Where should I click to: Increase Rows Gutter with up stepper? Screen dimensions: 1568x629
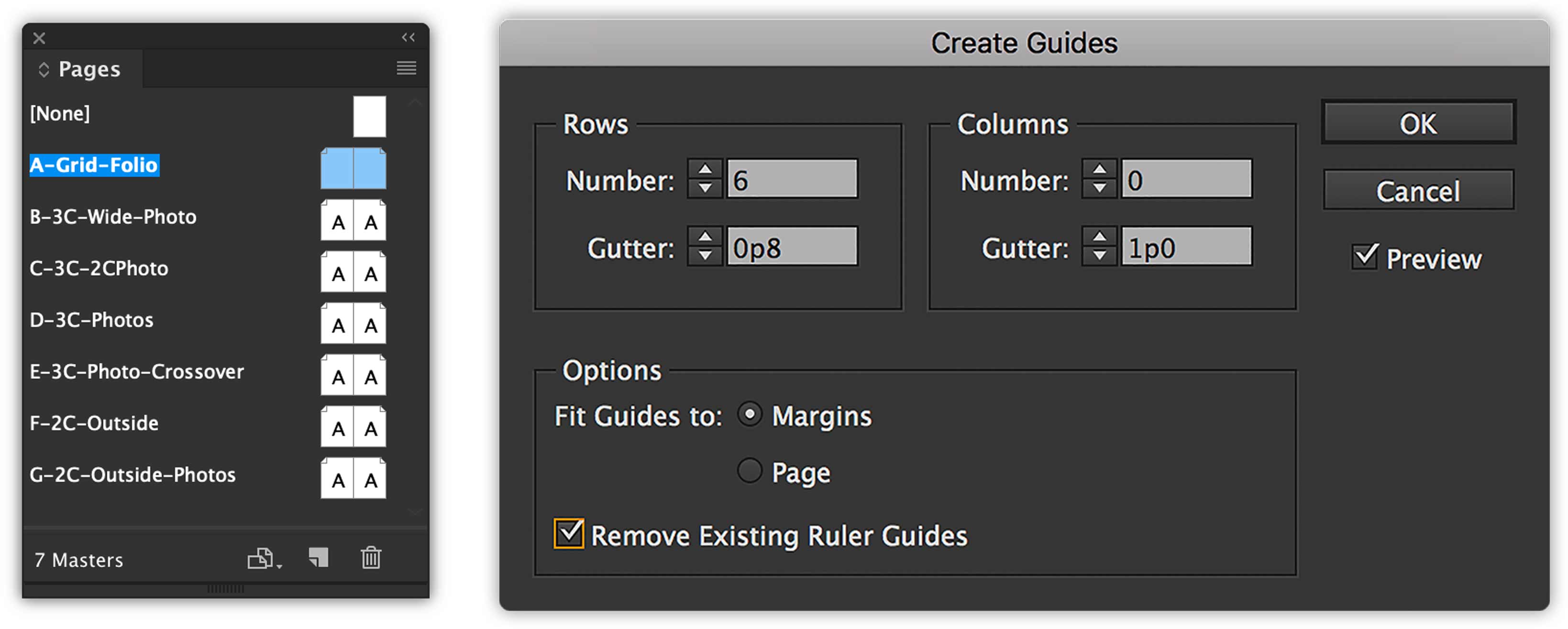pyautogui.click(x=705, y=237)
